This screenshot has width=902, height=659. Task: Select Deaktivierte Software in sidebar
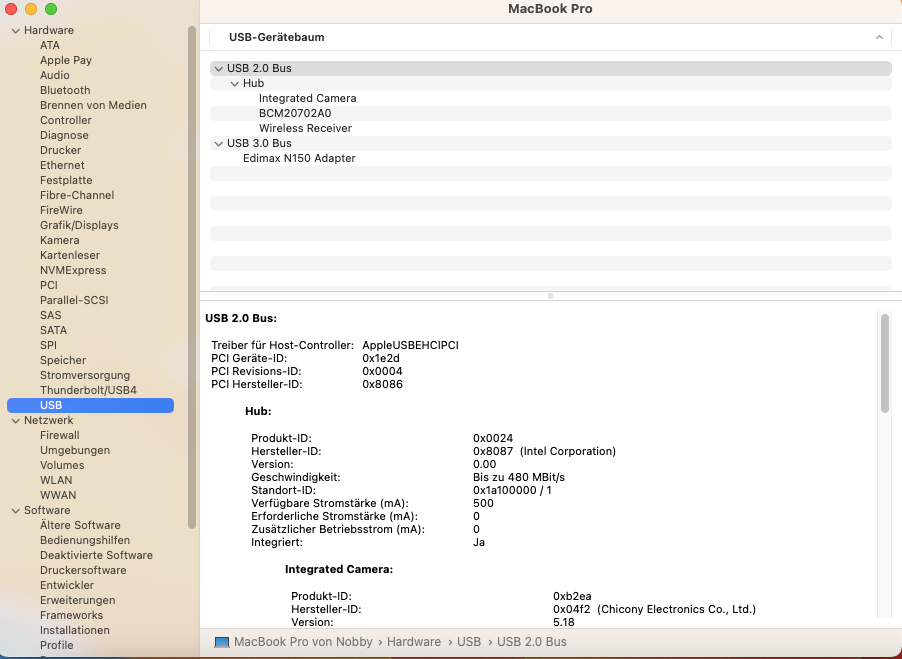[96, 555]
